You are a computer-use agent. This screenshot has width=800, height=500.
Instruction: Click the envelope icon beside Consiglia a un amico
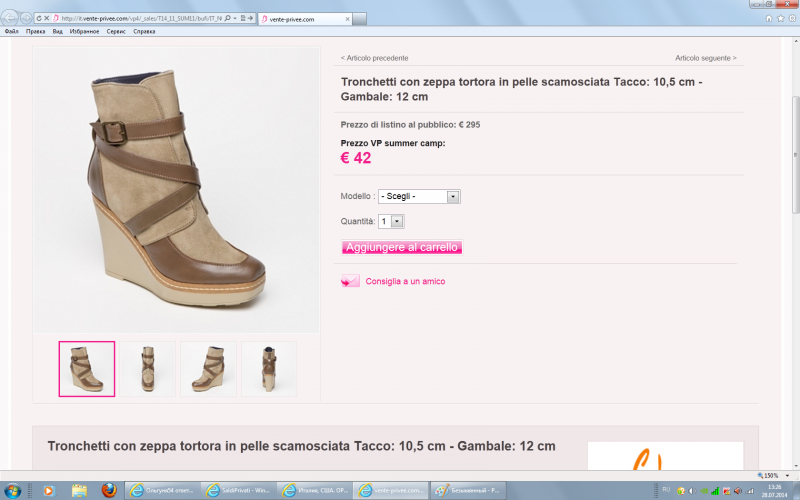(x=351, y=281)
